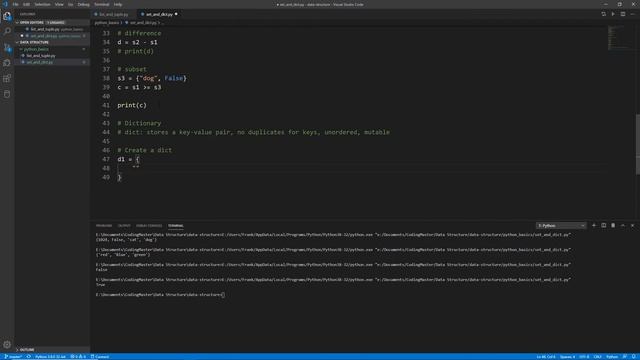
Task: Open the Extensions view in activity bar
Action: click(7, 78)
